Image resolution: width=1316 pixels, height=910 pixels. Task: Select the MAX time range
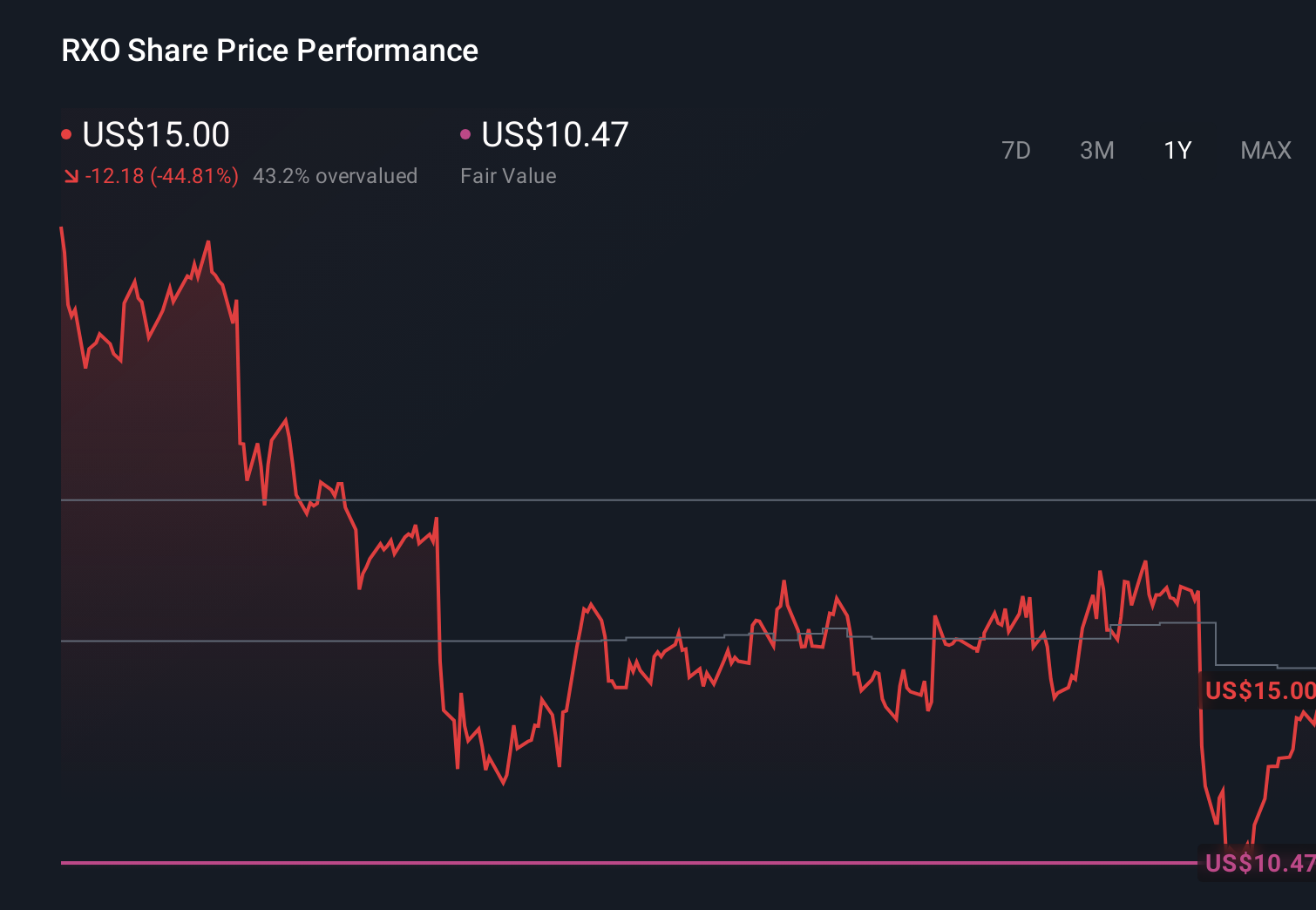click(x=1265, y=150)
